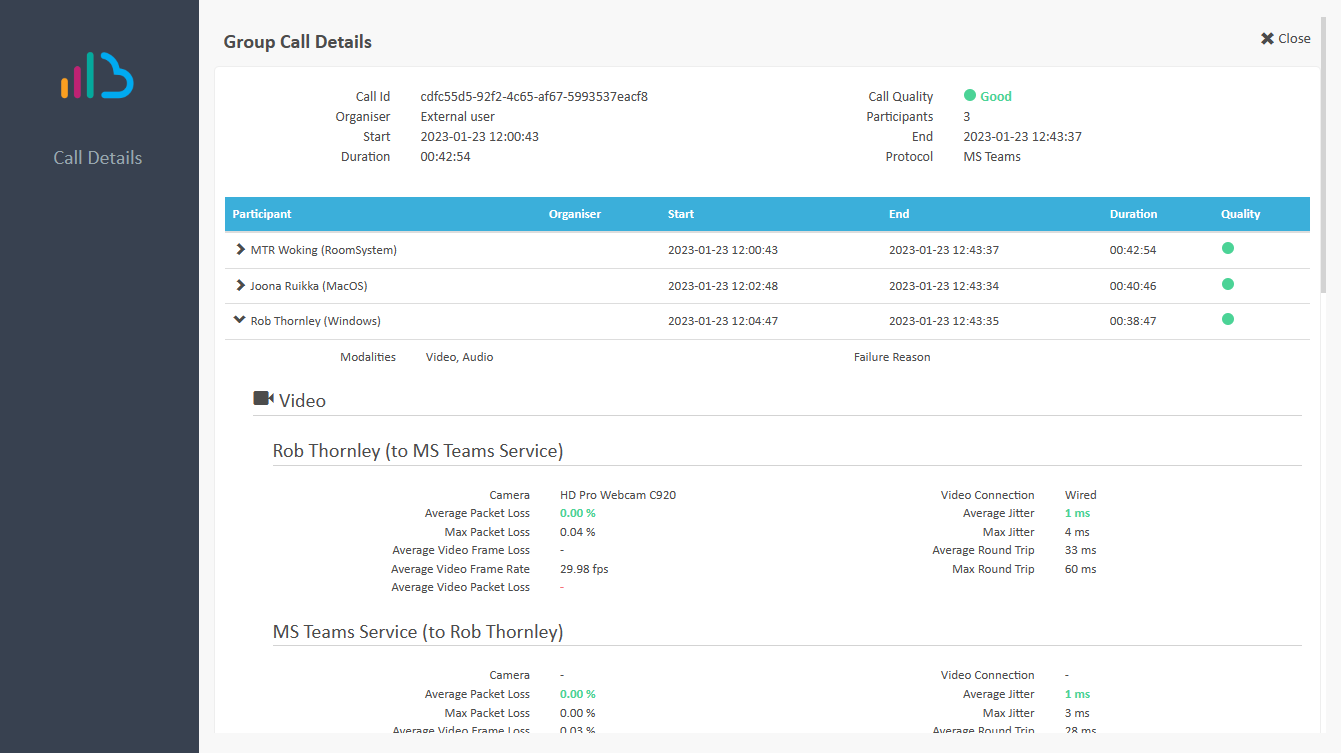Select the Call Id value cdfc55d5-92f2-4c65-af67-5993537eacf8
Screen dimensions: 1341x753
(534, 97)
